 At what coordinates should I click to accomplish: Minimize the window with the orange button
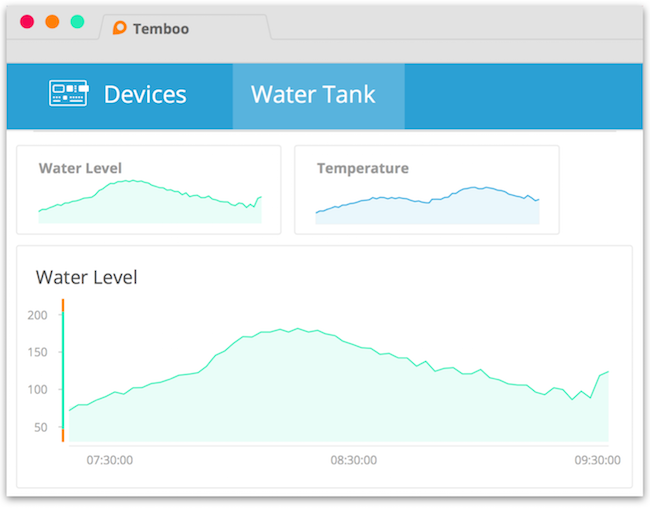52,21
